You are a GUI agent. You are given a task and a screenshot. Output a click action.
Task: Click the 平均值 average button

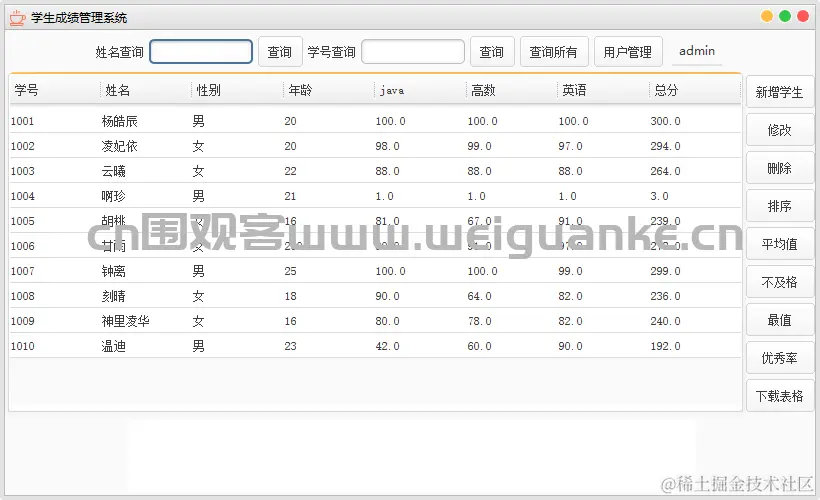click(780, 244)
